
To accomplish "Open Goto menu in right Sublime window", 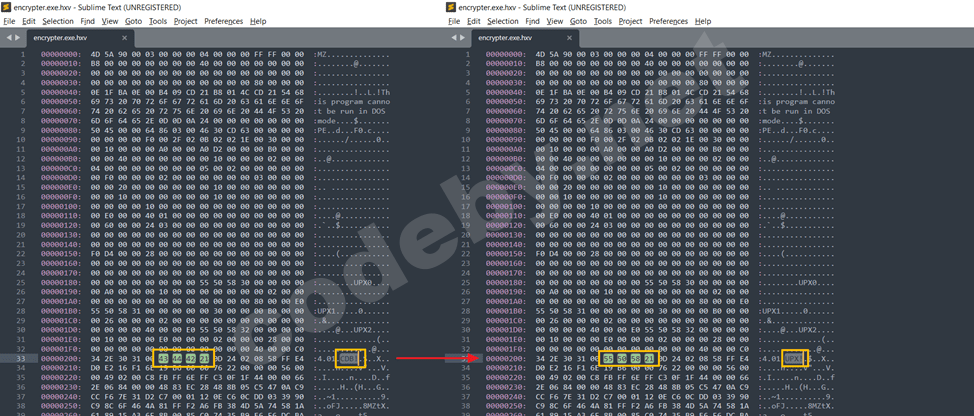I will [x=578, y=21].
